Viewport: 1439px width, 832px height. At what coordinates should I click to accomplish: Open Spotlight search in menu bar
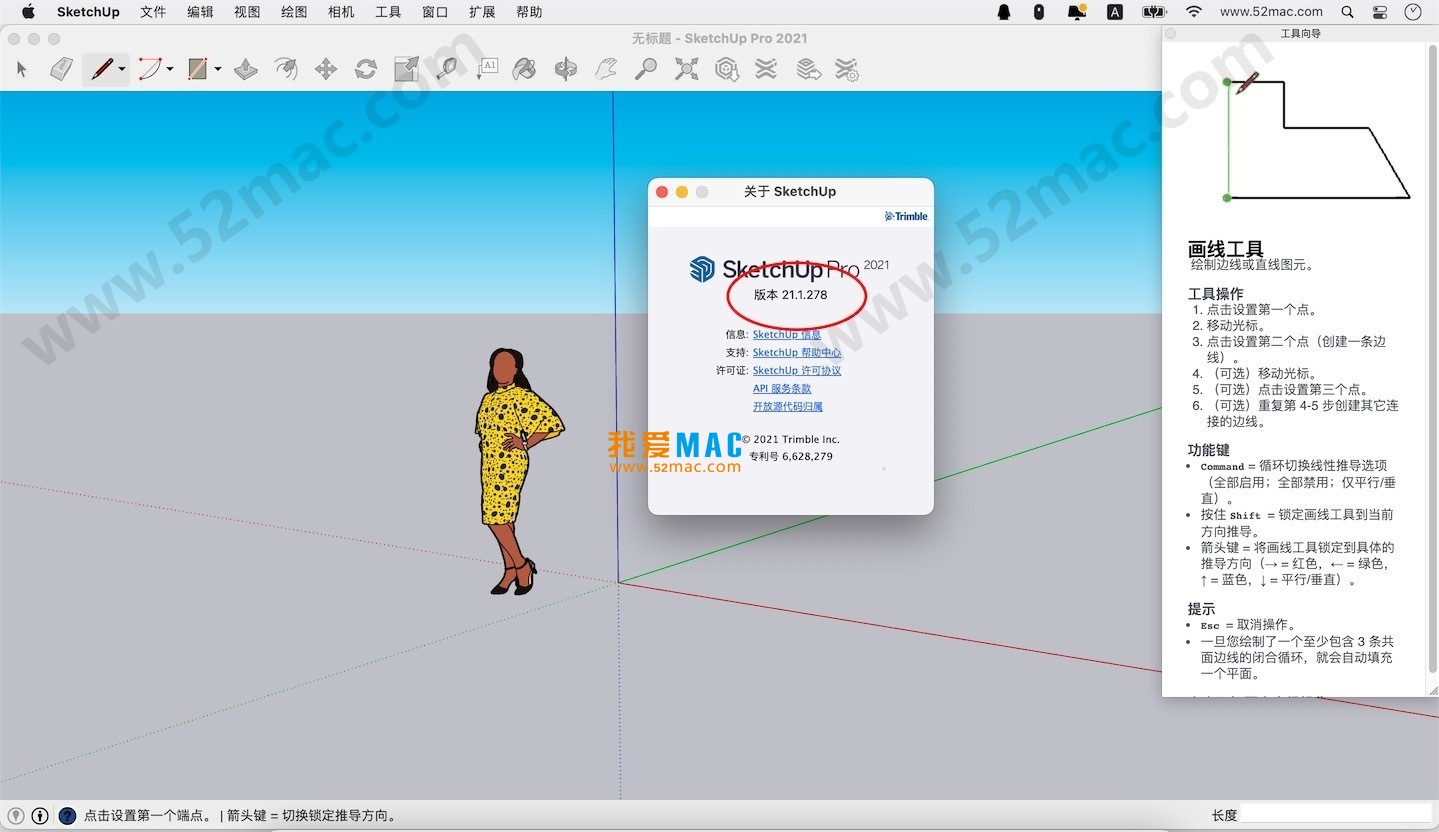point(1347,12)
